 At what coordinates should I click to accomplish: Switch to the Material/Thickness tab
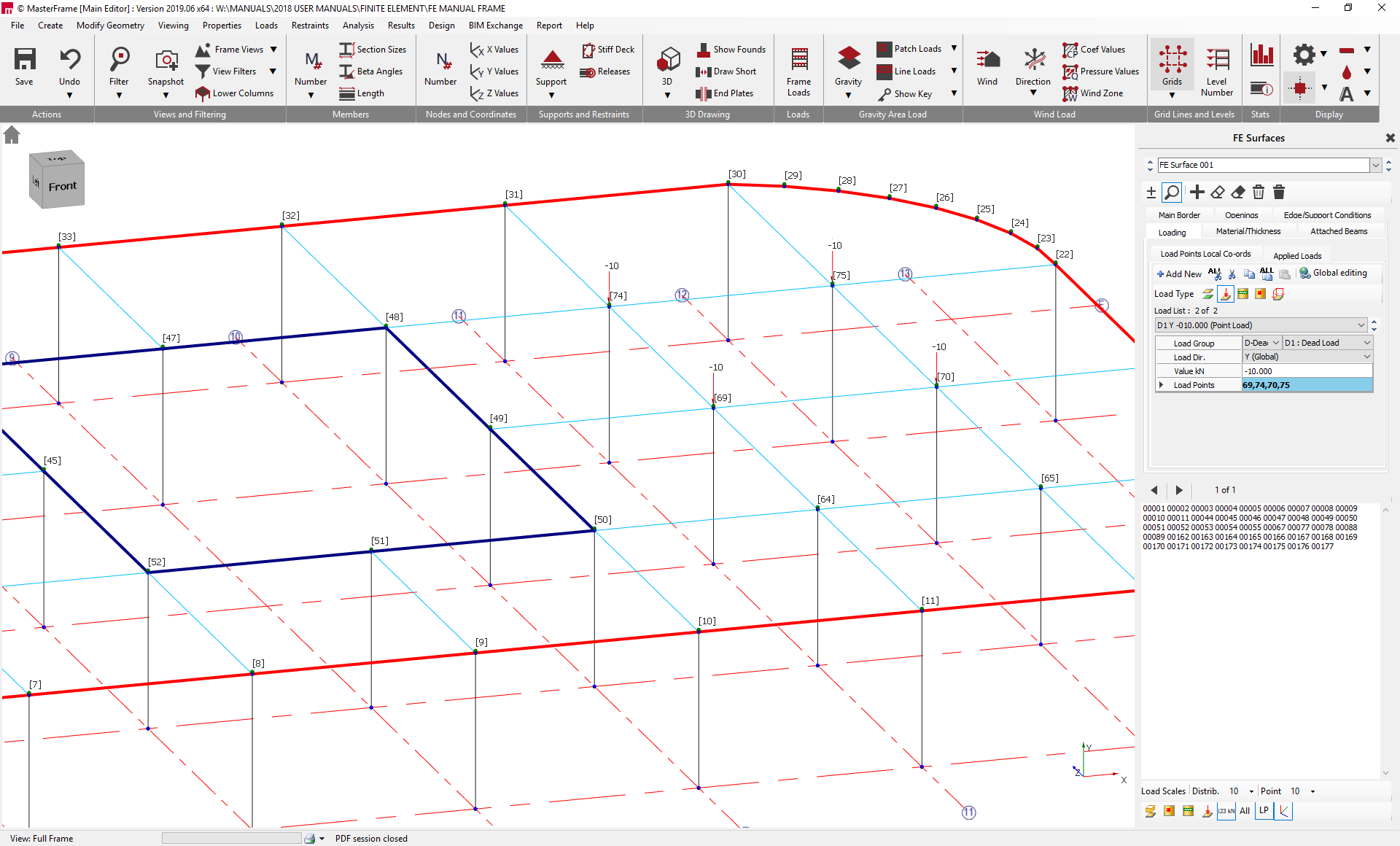coord(1248,231)
